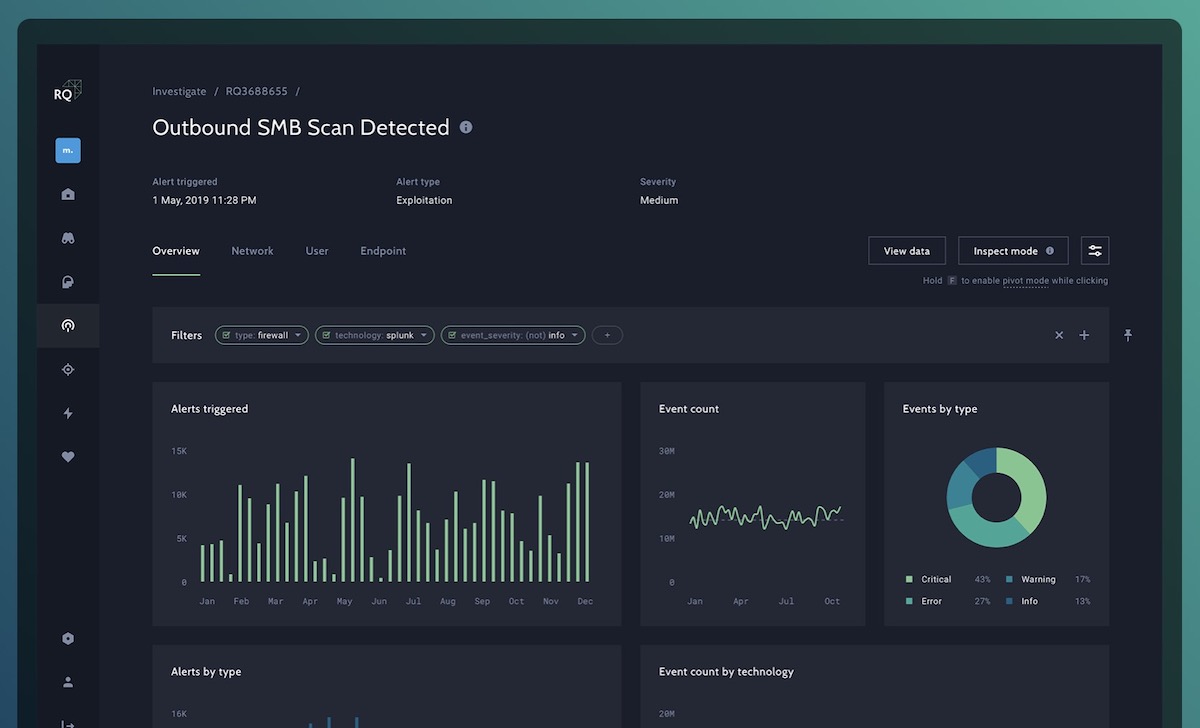Switch to the Network tab

point(252,251)
